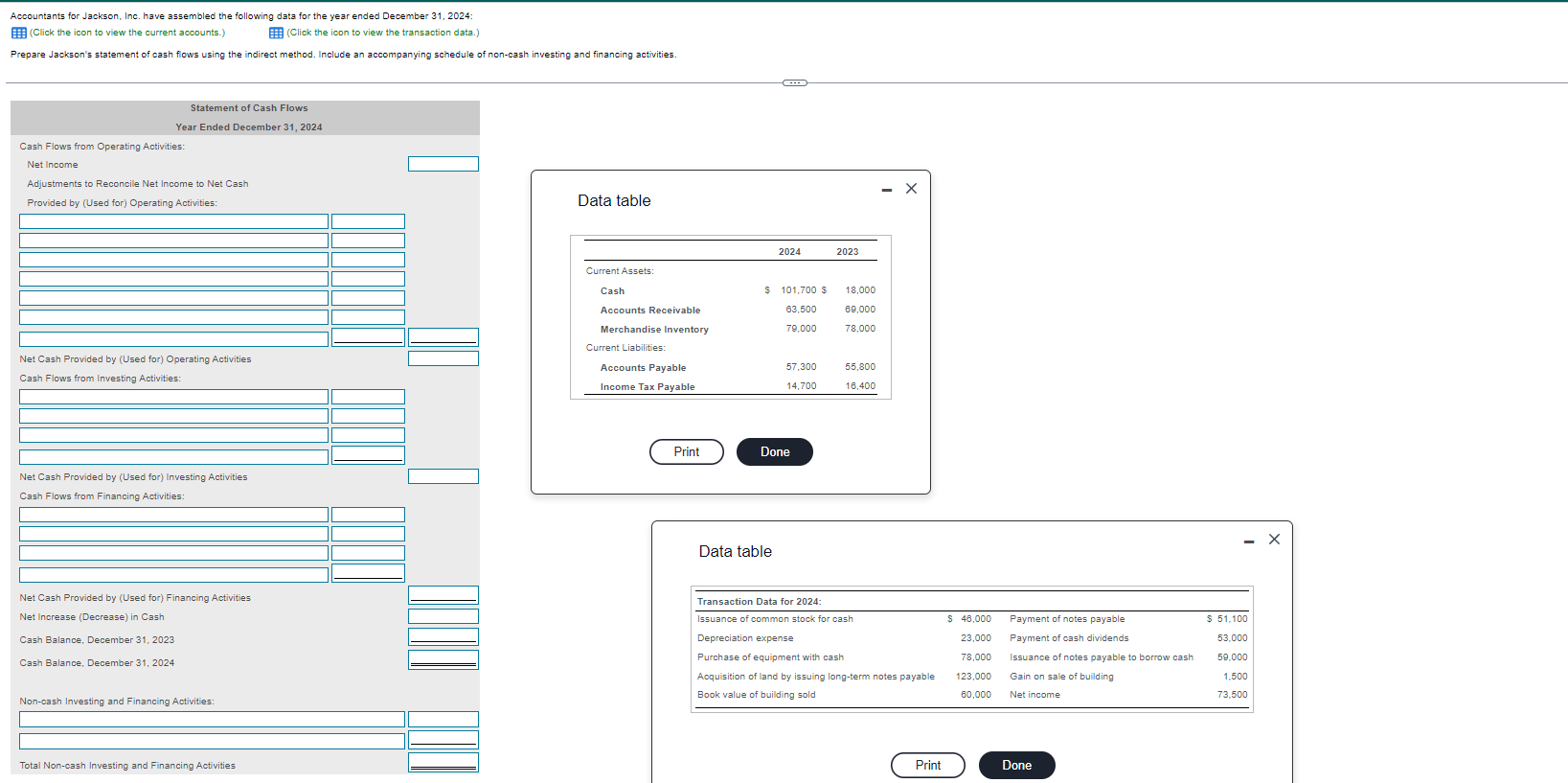
Task: Click 'Issuance of common stock for cash' text
Action: pyautogui.click(x=775, y=619)
